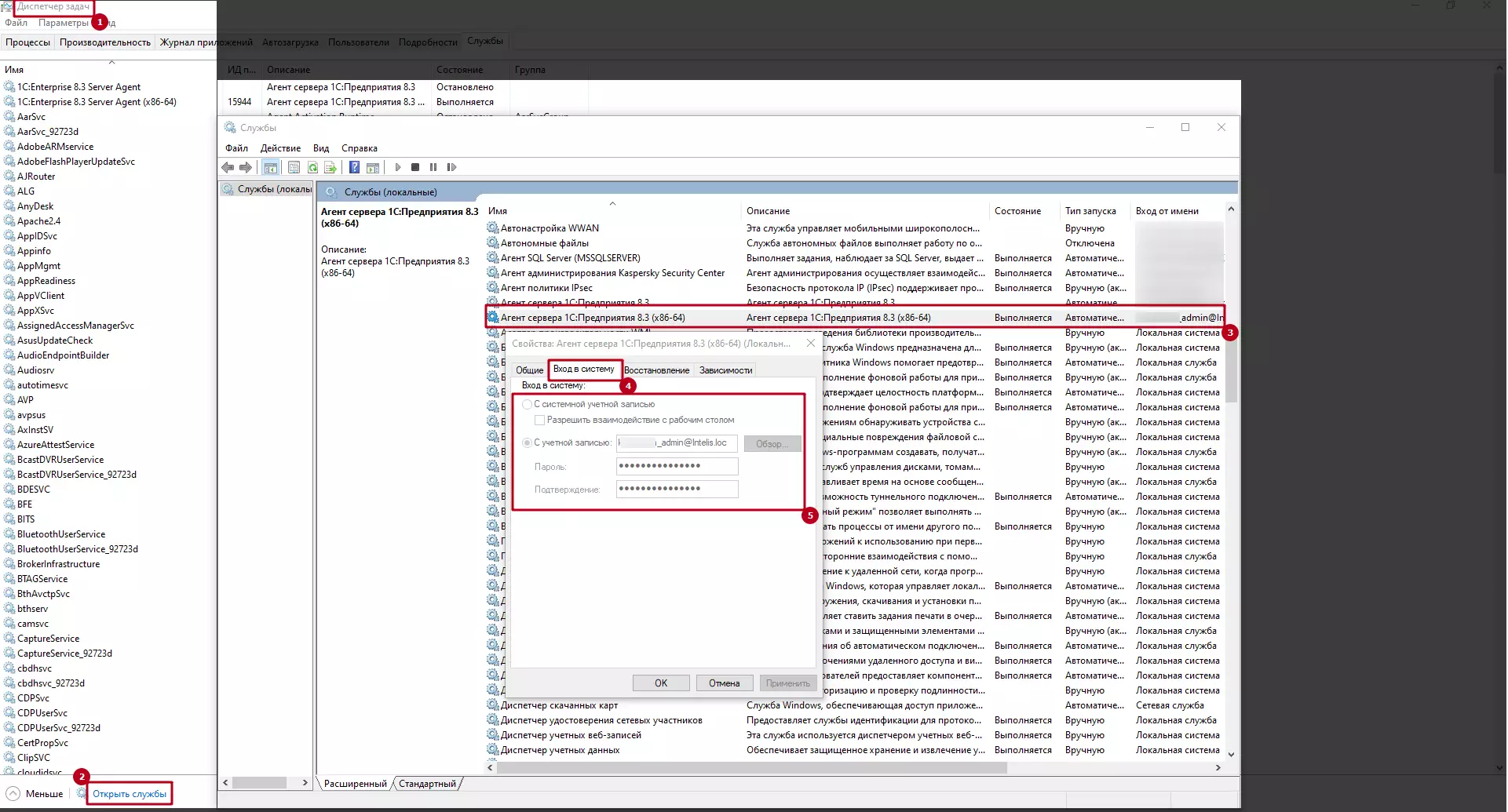The width and height of the screenshot is (1508, 812).
Task: Collapse Task Manager via 'Меньше' chevron
Action: (13, 793)
